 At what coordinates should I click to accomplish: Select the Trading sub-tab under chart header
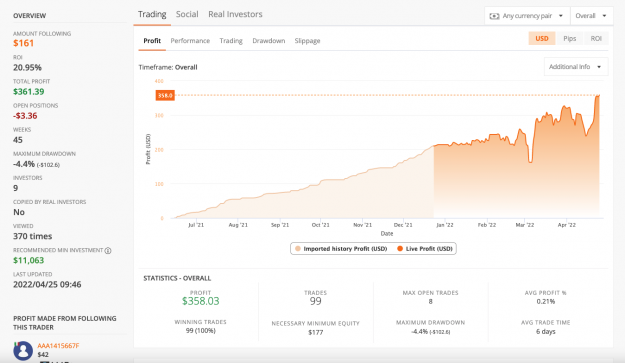pyautogui.click(x=231, y=41)
